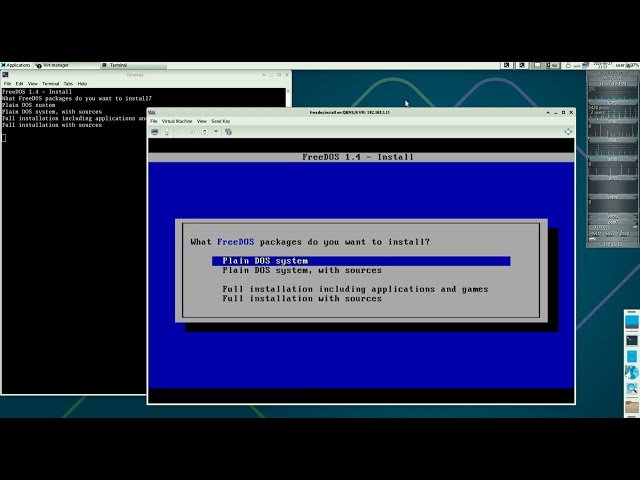
Task: Open the View menu in the VM window
Action: tap(202, 121)
